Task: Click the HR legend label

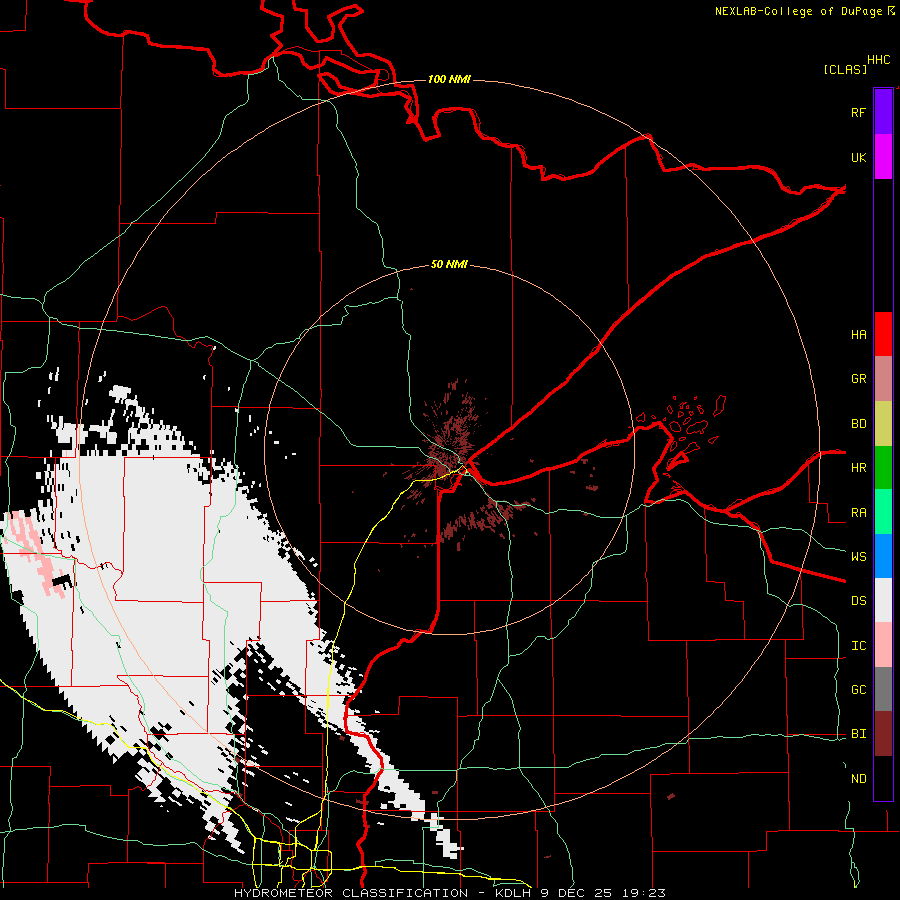Action: pos(858,468)
